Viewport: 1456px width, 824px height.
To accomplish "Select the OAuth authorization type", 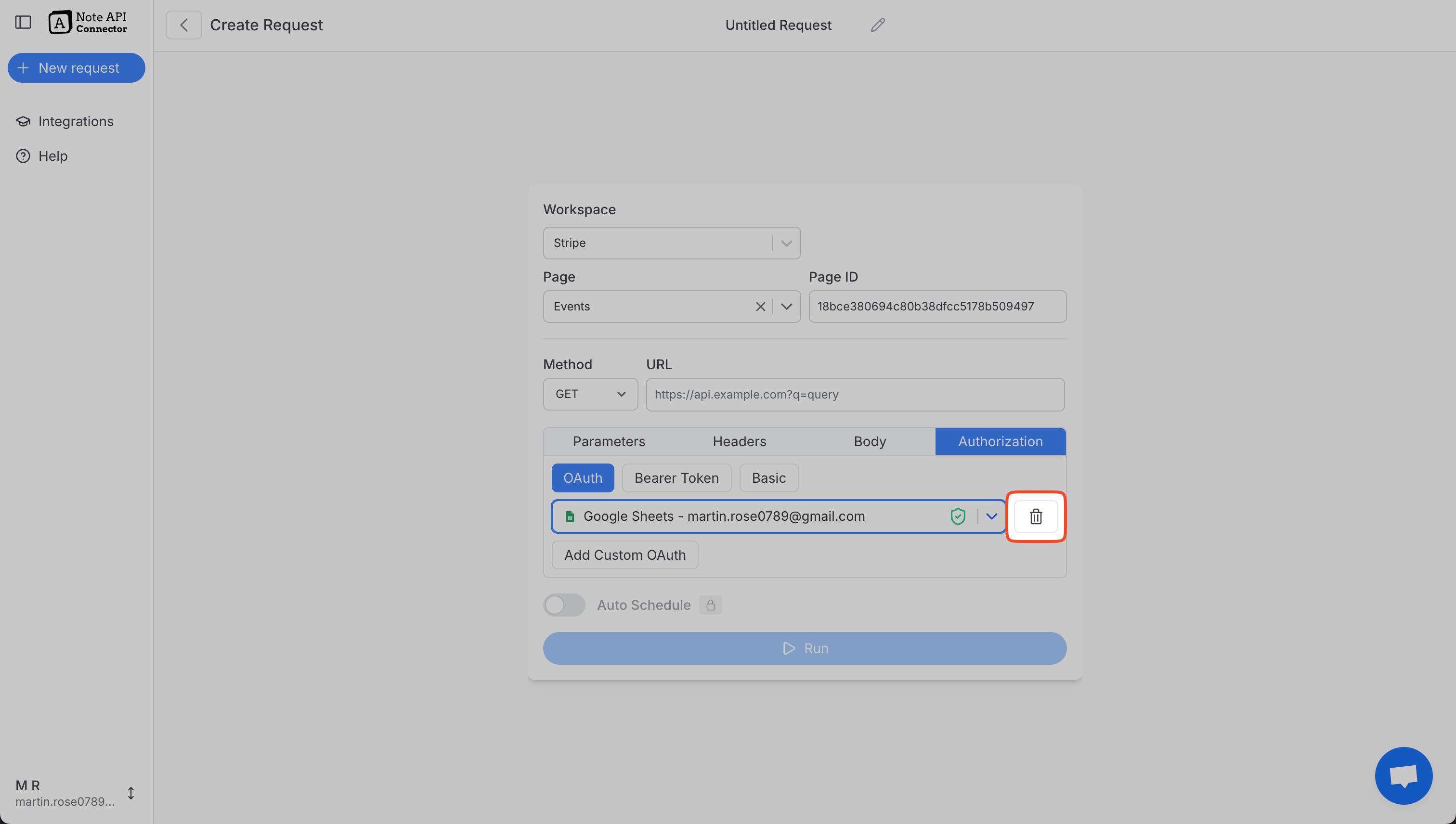I will tap(583, 477).
